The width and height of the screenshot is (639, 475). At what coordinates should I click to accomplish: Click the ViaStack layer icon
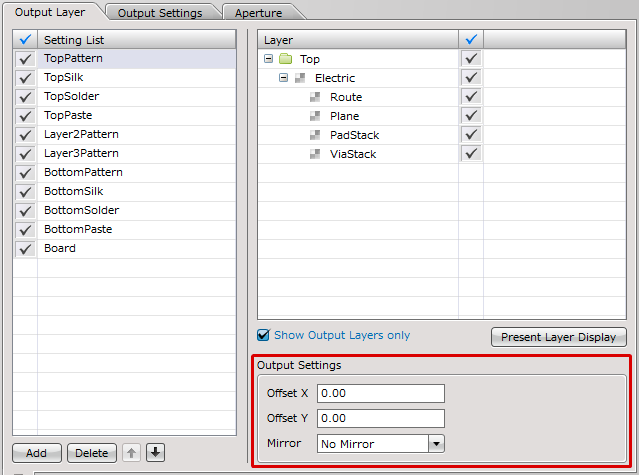[315, 154]
